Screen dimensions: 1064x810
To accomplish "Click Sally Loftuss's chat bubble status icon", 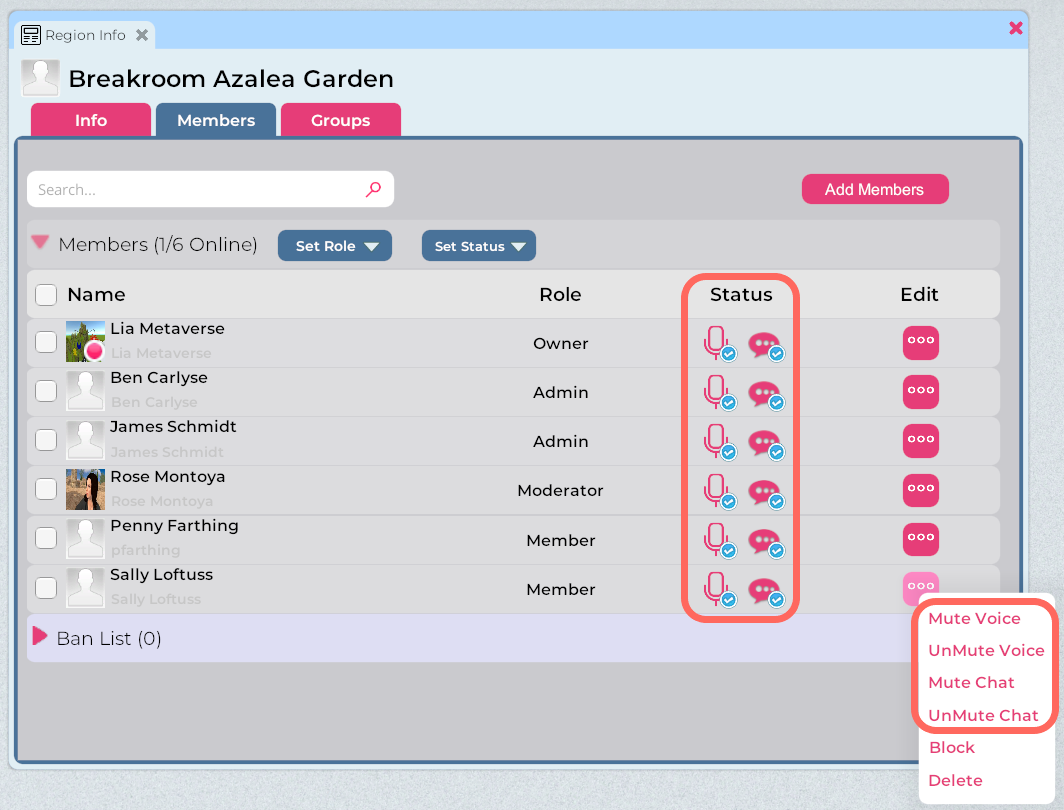I will coord(764,591).
